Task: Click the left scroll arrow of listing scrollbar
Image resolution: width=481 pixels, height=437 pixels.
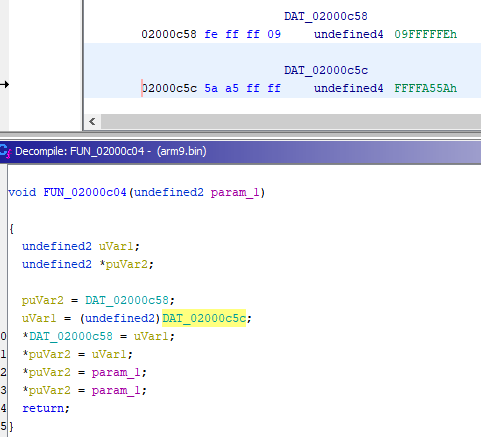Action: [x=92, y=122]
